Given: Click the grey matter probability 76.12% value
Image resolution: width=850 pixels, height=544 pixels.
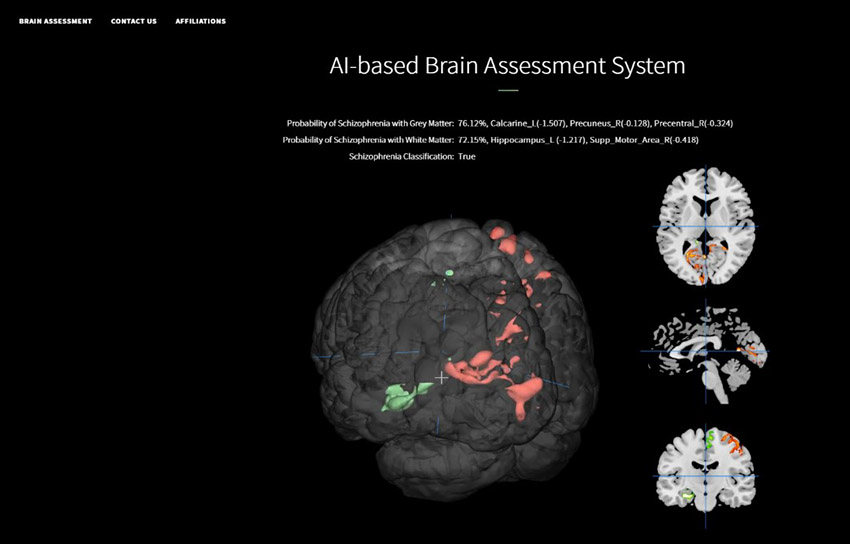Looking at the screenshot, I should pyautogui.click(x=472, y=124).
